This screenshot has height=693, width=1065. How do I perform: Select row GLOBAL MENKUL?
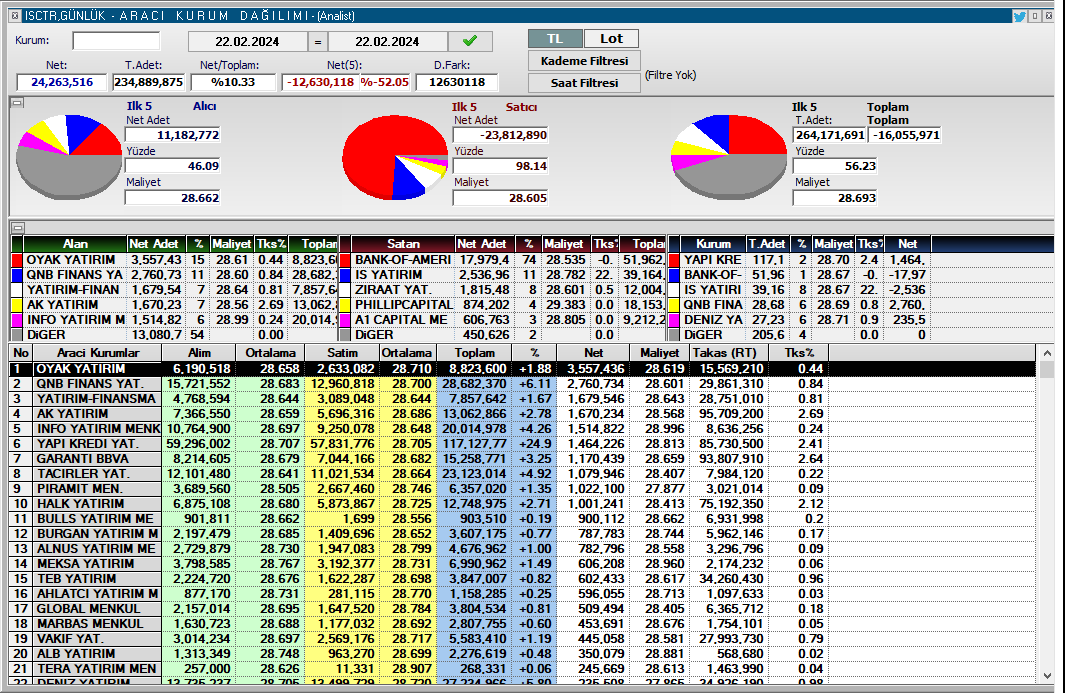coord(523,609)
